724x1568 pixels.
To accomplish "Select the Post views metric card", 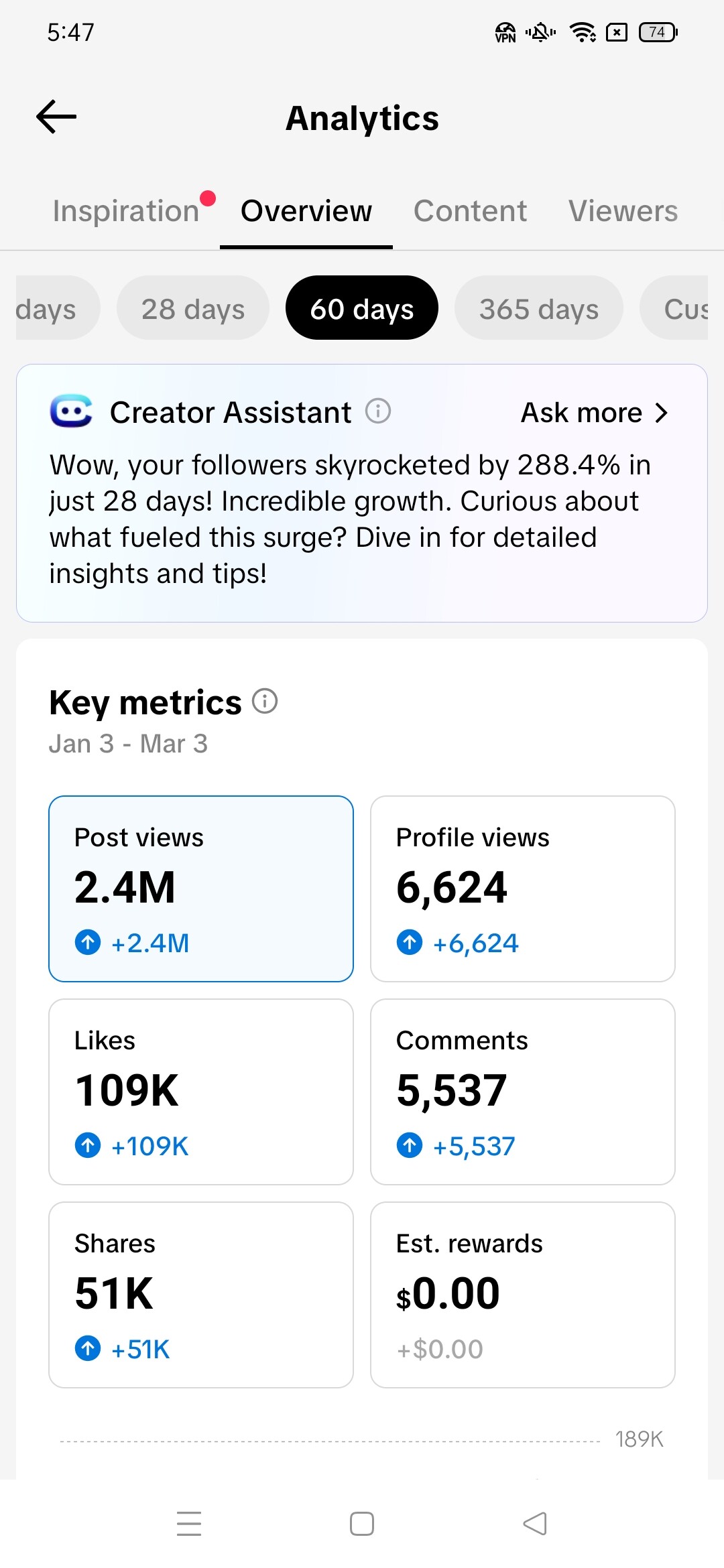I will point(201,889).
